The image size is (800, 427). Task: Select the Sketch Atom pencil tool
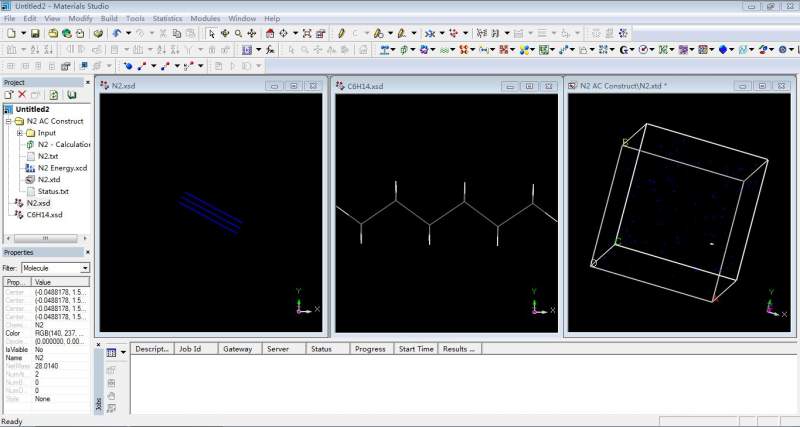341,33
